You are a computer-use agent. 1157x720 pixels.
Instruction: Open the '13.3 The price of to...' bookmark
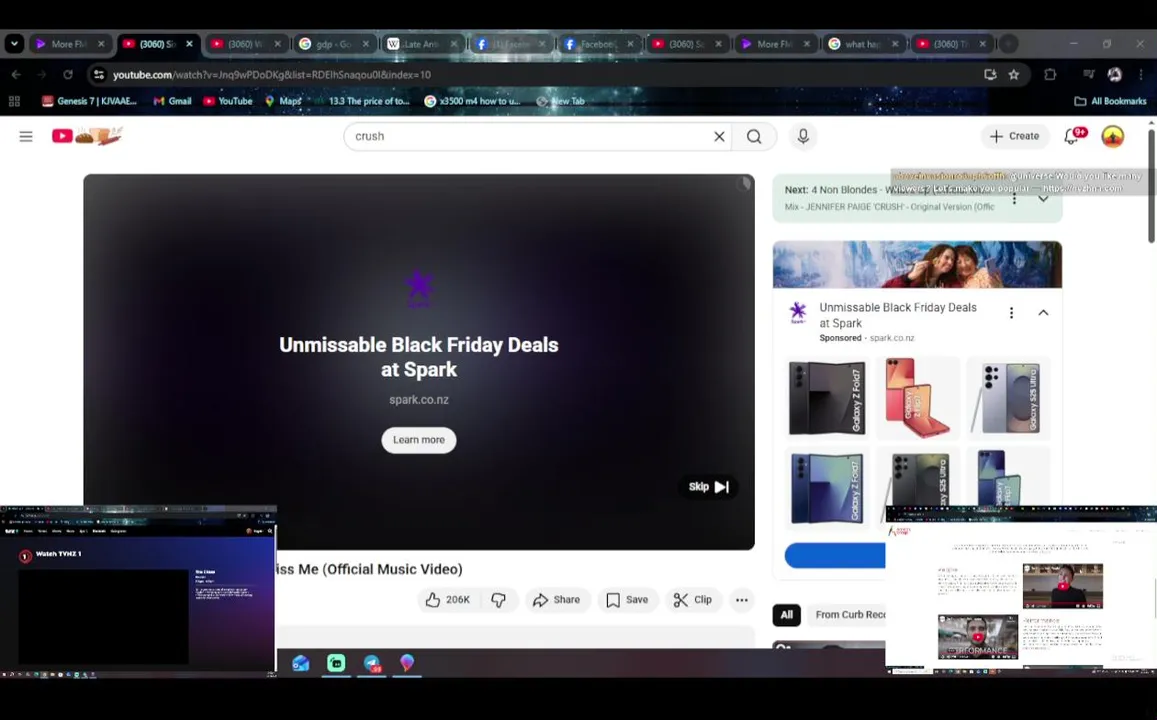pos(362,101)
